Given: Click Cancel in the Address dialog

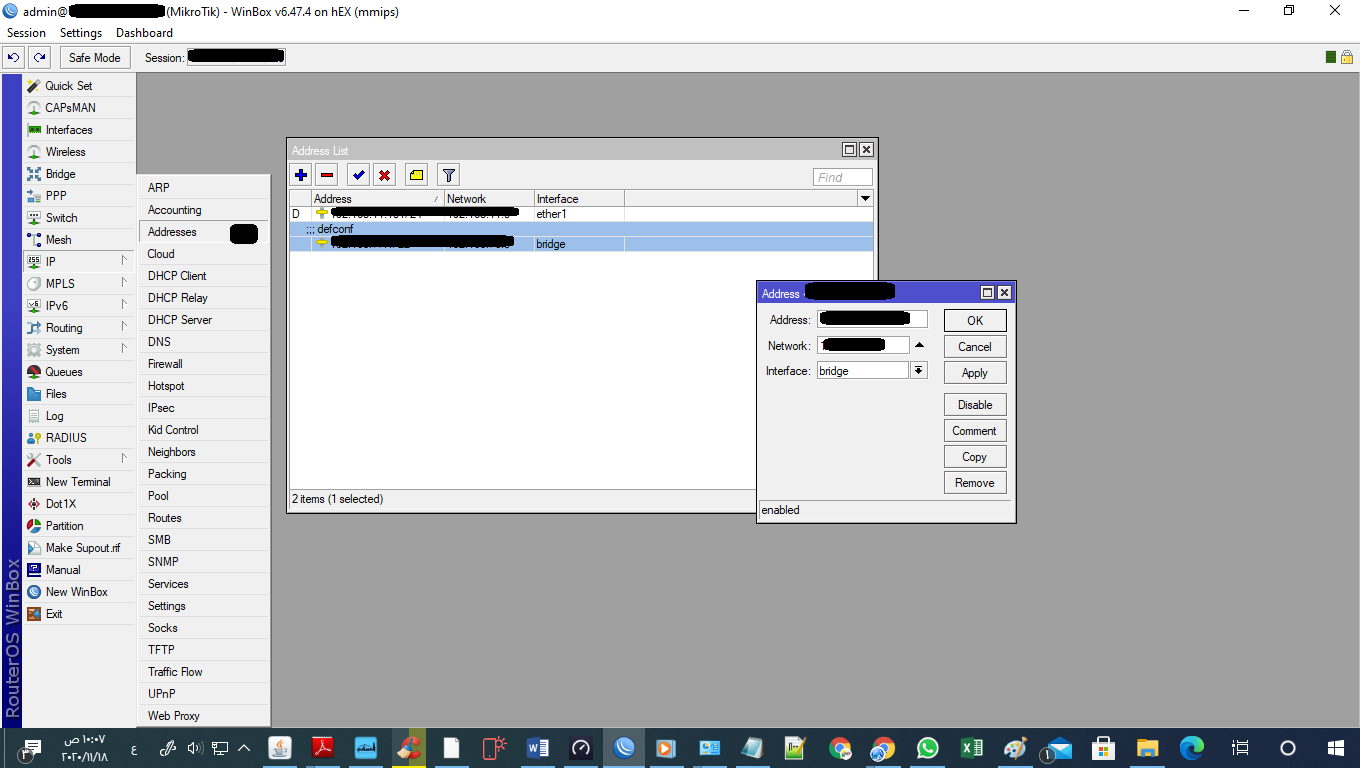Looking at the screenshot, I should pos(975,347).
